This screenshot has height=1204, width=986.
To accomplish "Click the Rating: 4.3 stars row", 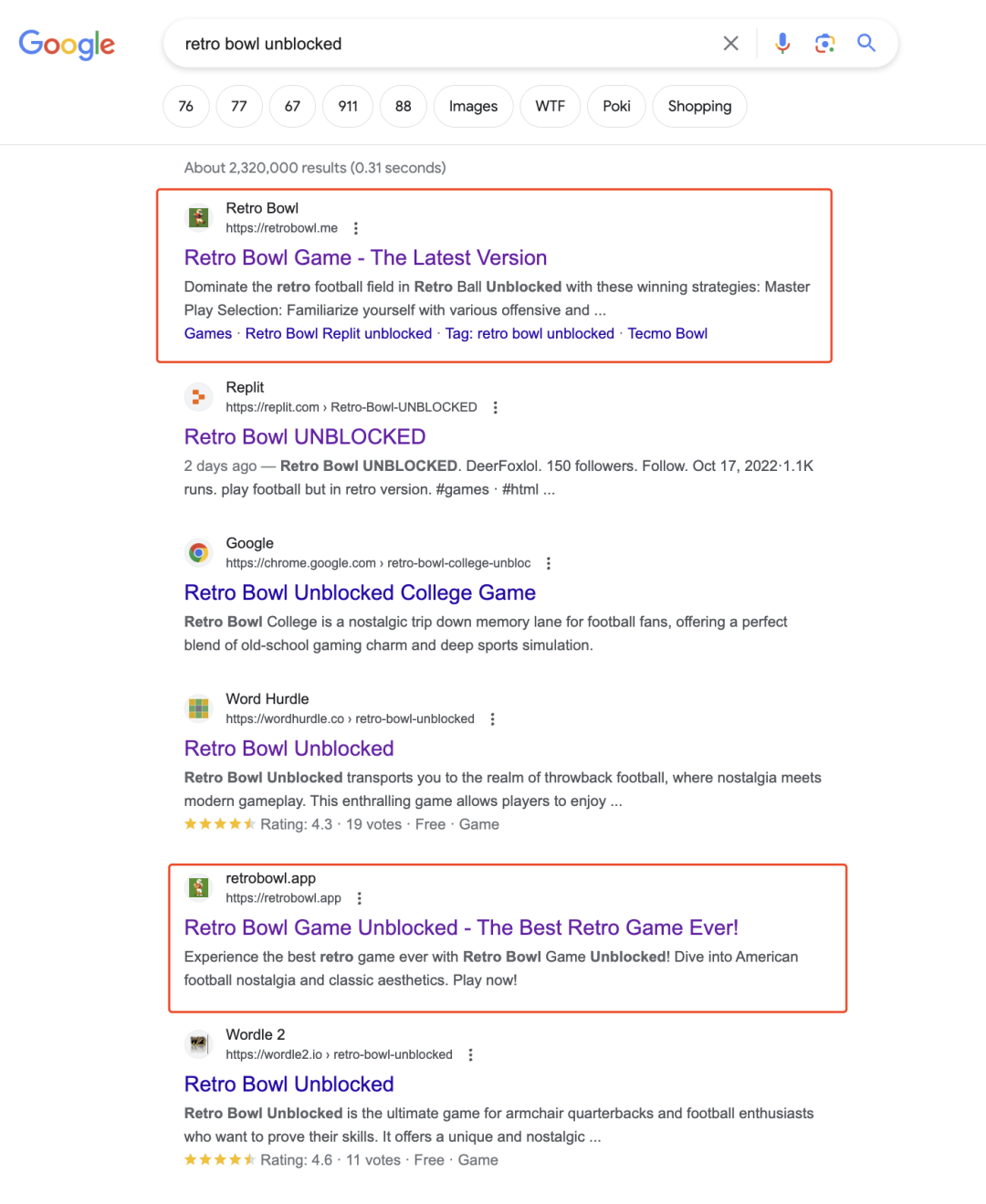I will pos(341,824).
